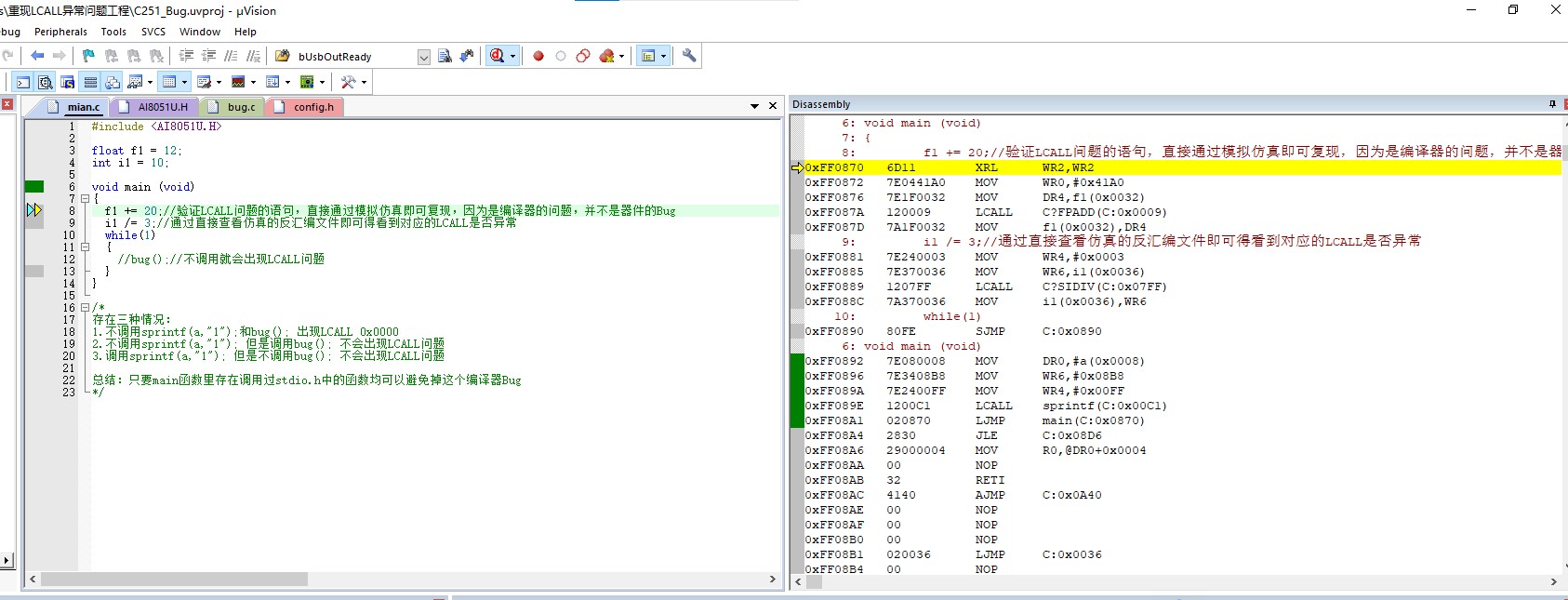
Task: Pin the Disassembly panel
Action: (x=1552, y=104)
